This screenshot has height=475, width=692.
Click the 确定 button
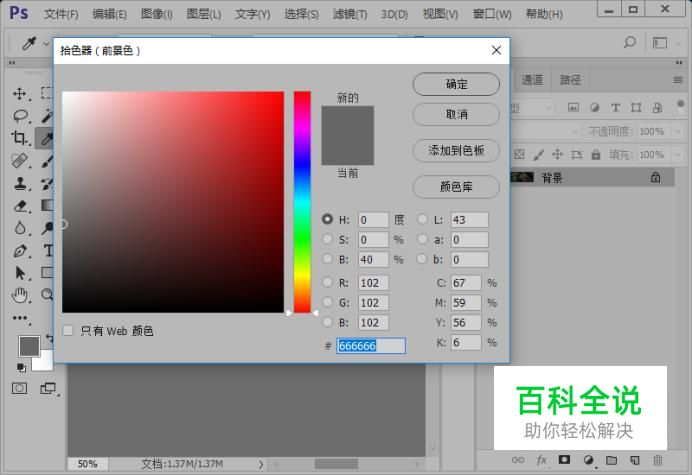pyautogui.click(x=456, y=84)
